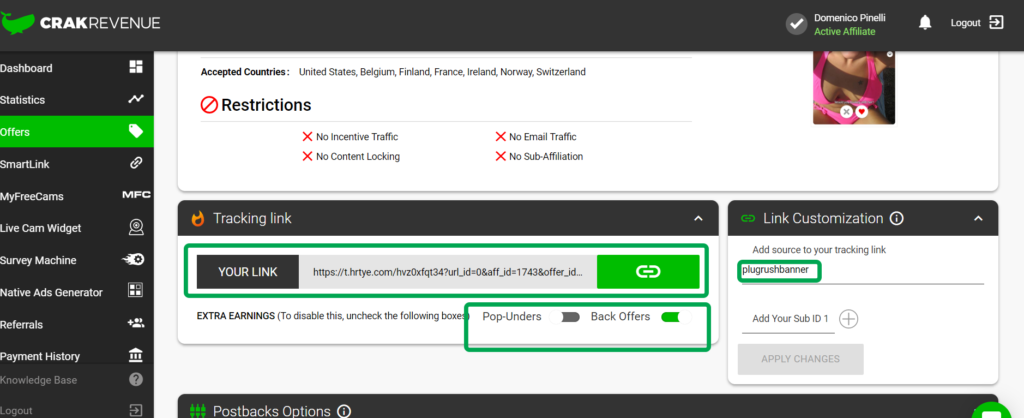Click the heart icon on the ad preview

coord(861,112)
